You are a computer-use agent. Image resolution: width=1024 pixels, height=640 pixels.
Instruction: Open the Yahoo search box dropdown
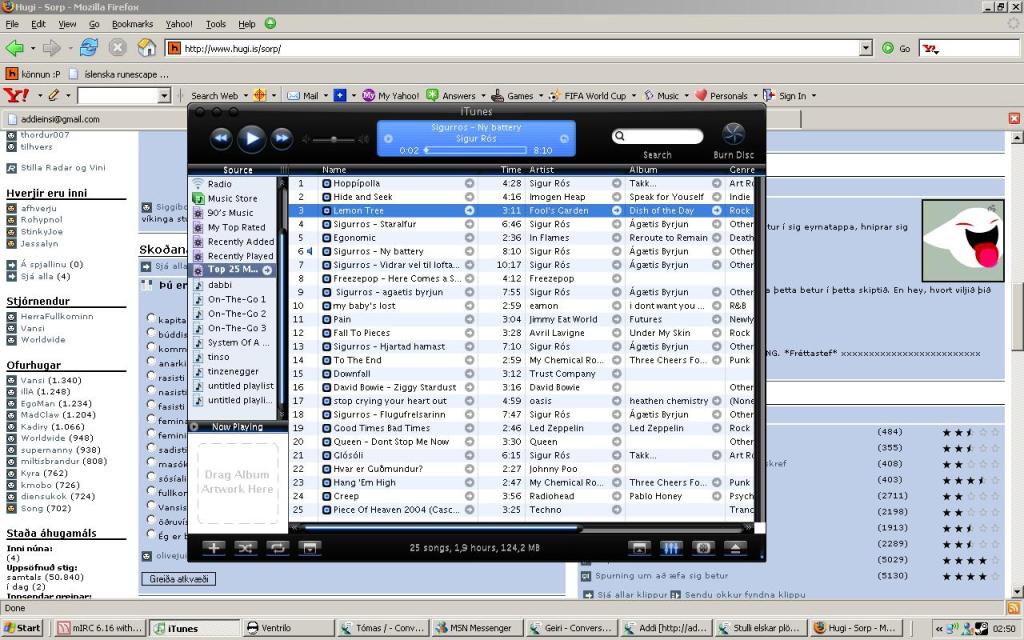164,96
